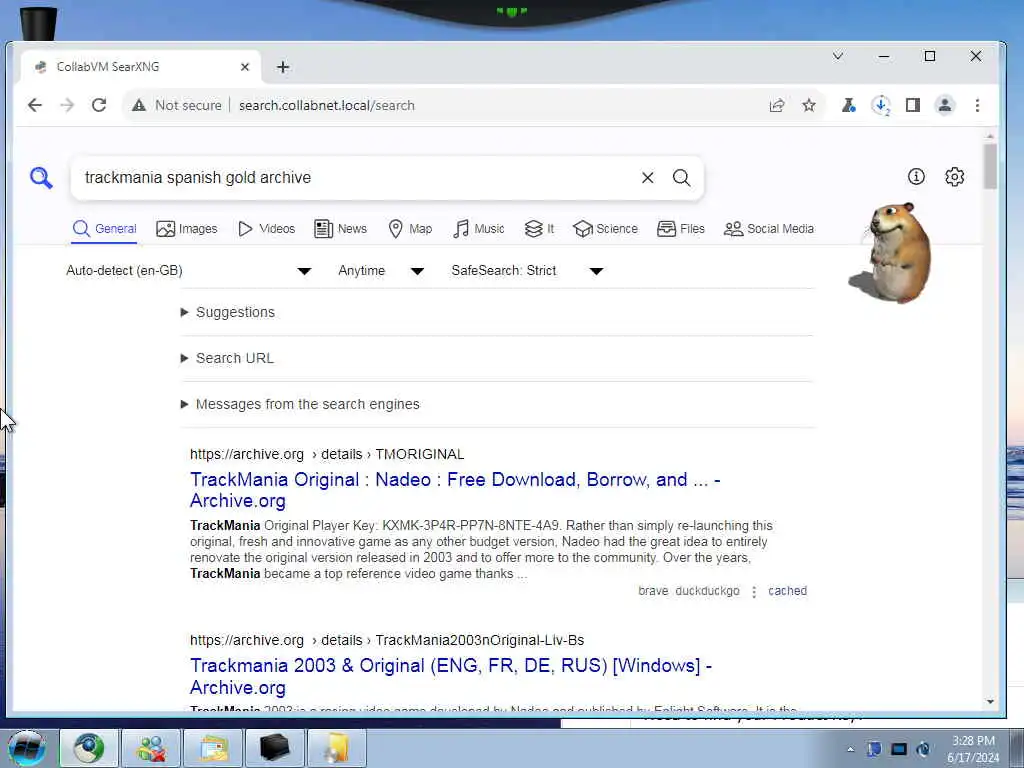Expand the Suggestions section

228,312
